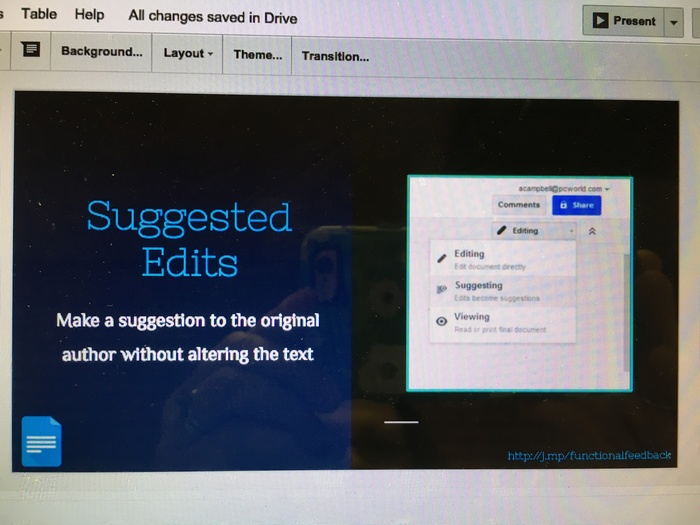
Task: Expand the Present button dropdown arrow
Action: point(674,22)
